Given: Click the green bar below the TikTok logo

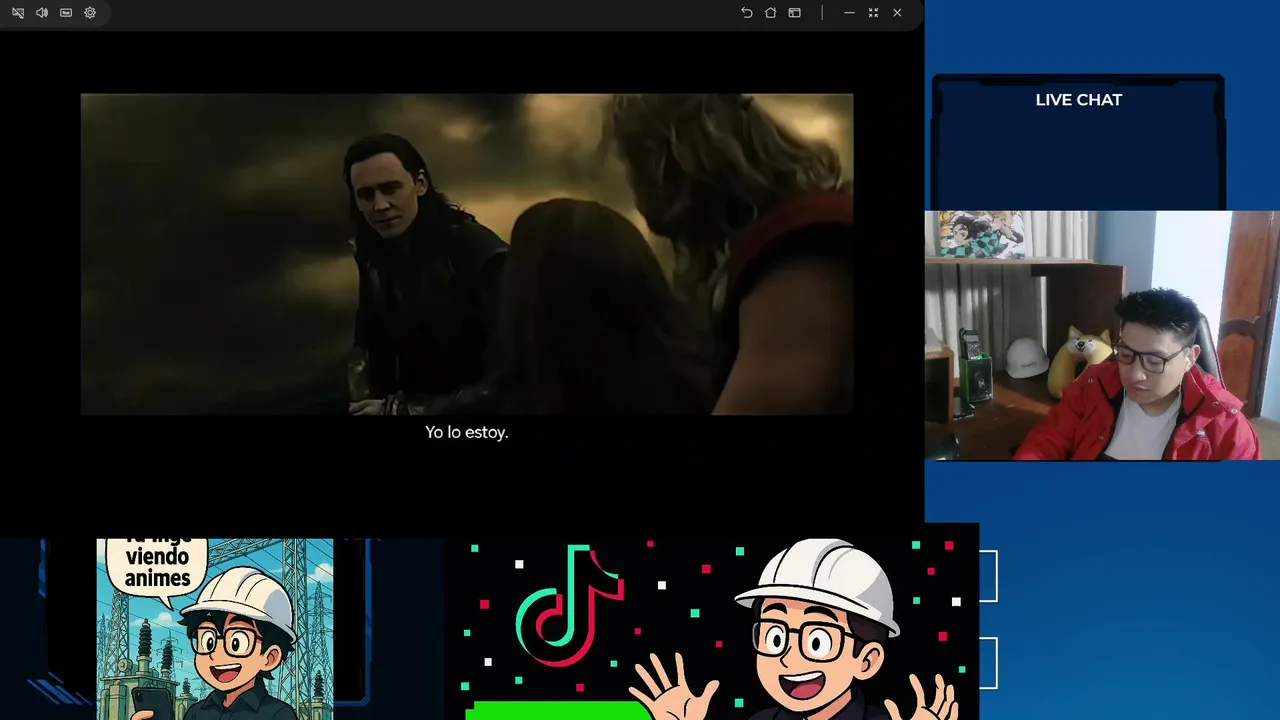Looking at the screenshot, I should pos(558,711).
